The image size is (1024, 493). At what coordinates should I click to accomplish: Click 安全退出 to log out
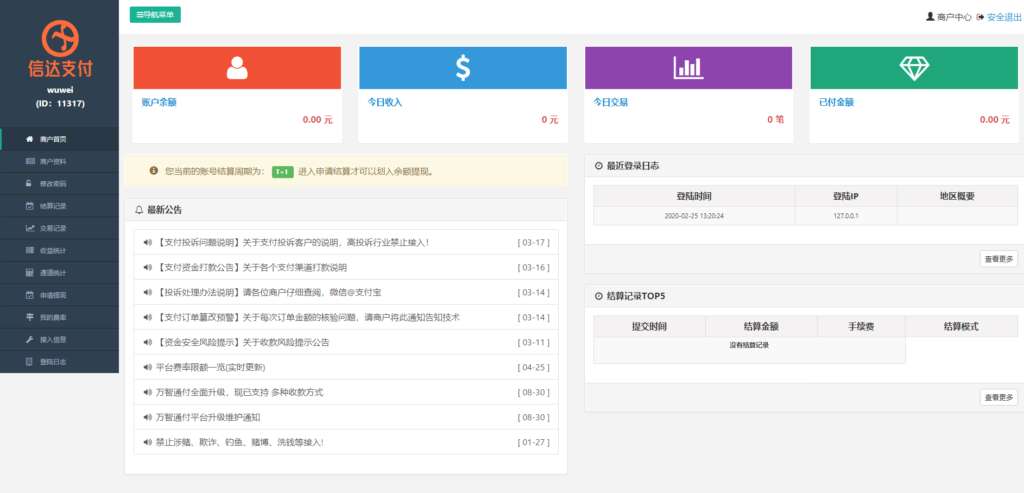[x=1004, y=17]
